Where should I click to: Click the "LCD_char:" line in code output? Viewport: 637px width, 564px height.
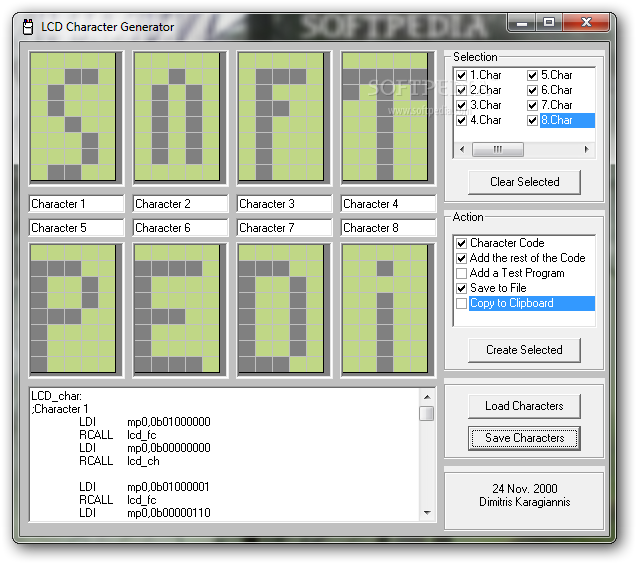(x=56, y=396)
